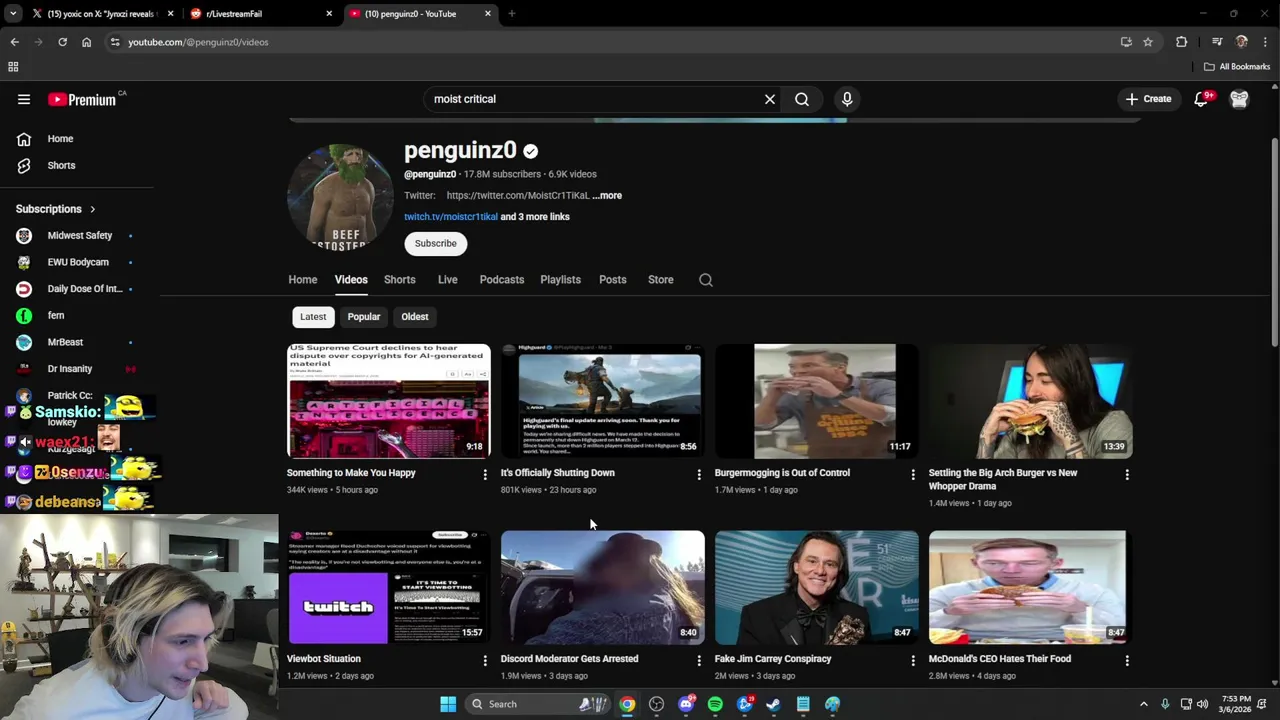Bookmark this page with the star icon

[x=1148, y=42]
